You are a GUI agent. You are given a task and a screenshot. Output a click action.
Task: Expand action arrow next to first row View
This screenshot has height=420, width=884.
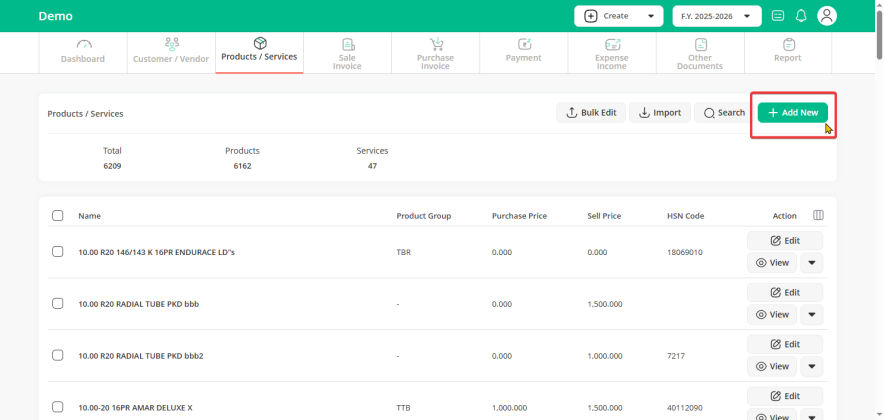(x=812, y=263)
